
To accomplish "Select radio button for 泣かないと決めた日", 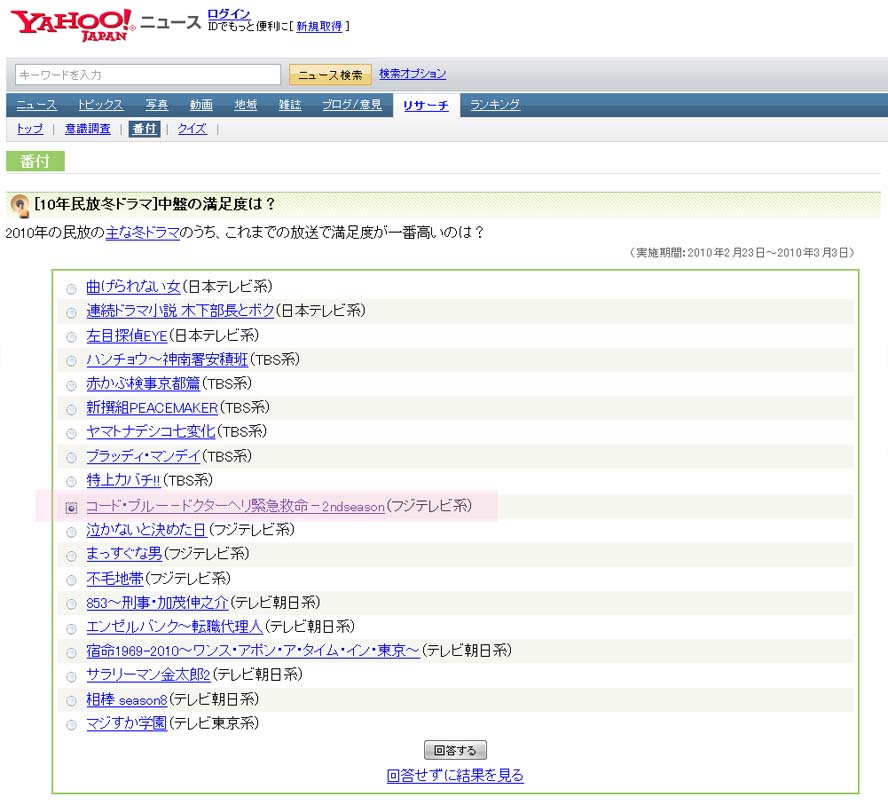I will point(71,532).
